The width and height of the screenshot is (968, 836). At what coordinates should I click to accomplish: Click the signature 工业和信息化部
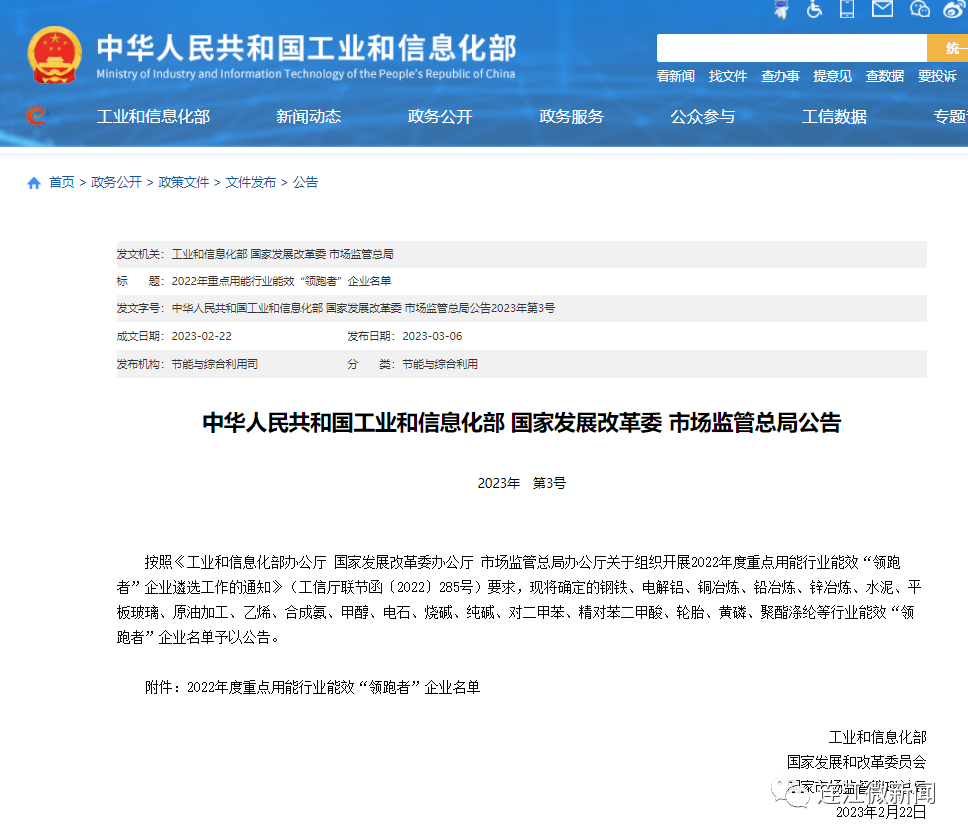(x=877, y=737)
